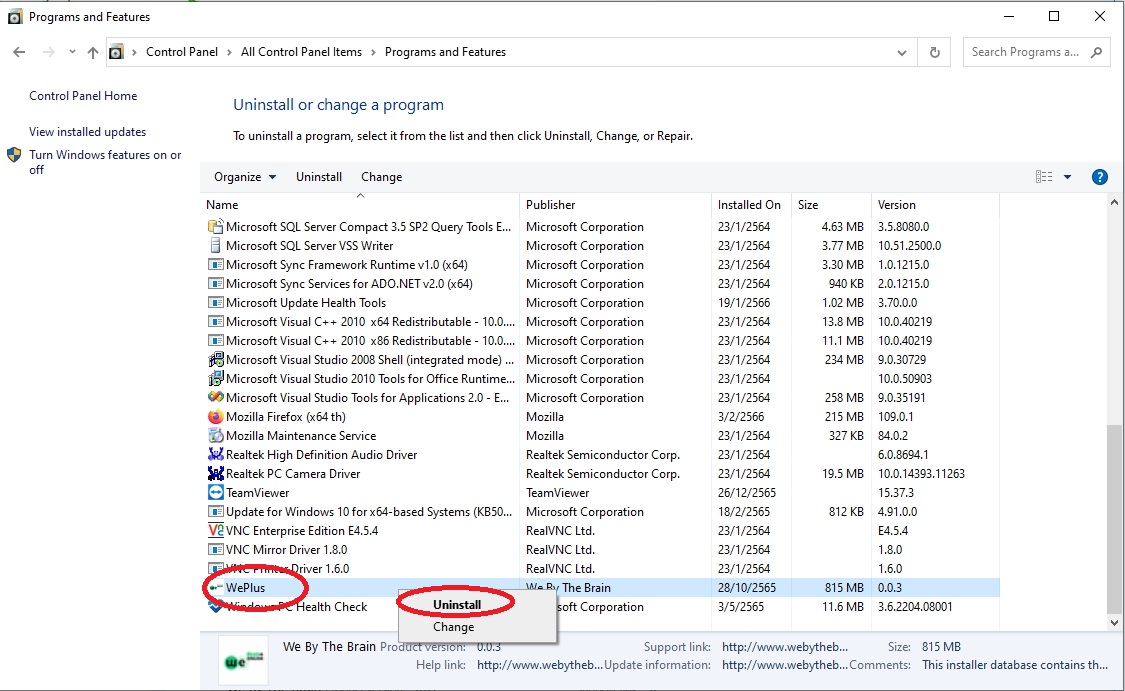Click the Programs and Features title bar icon

[14, 17]
